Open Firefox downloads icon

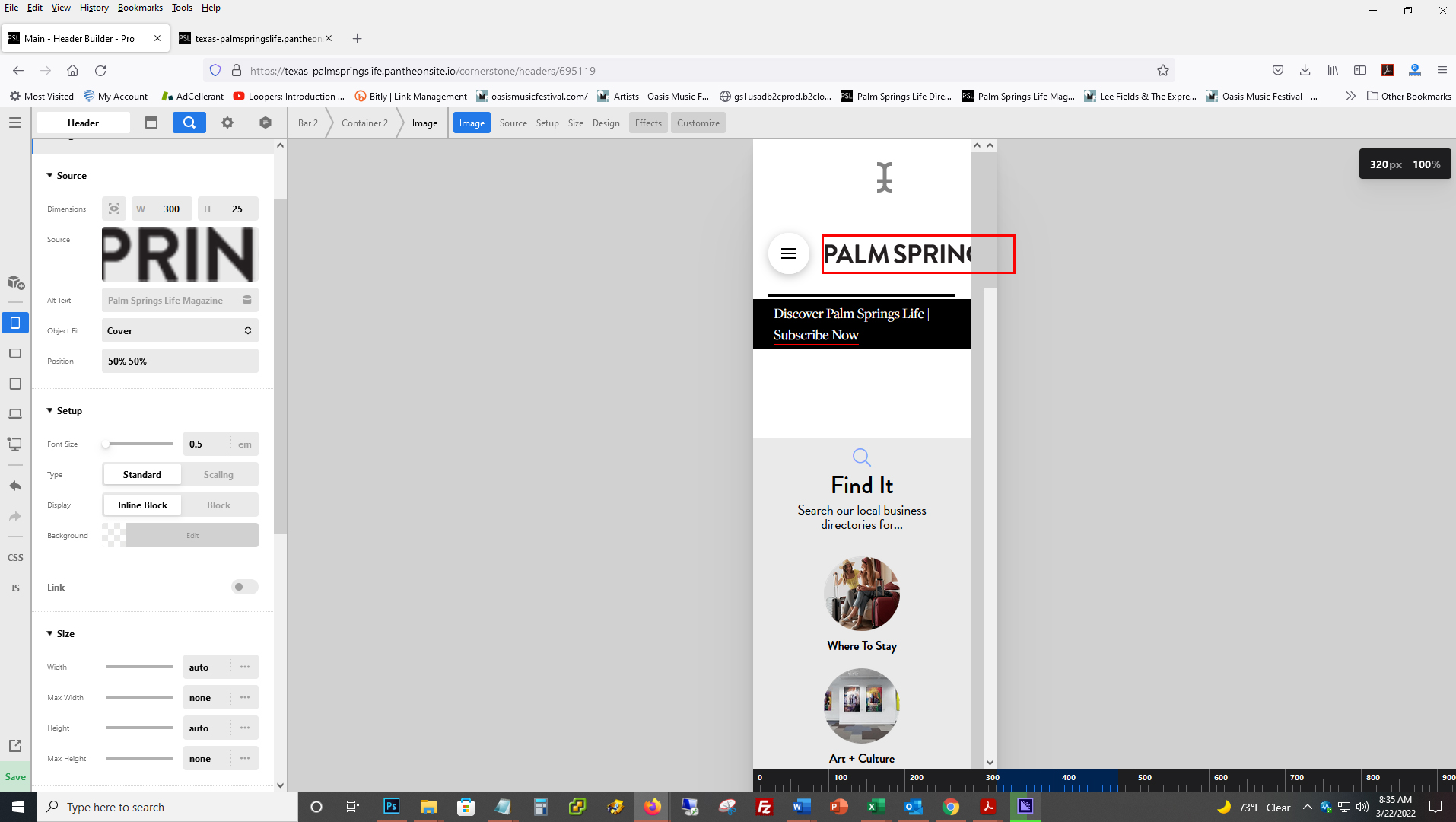pyautogui.click(x=1305, y=70)
